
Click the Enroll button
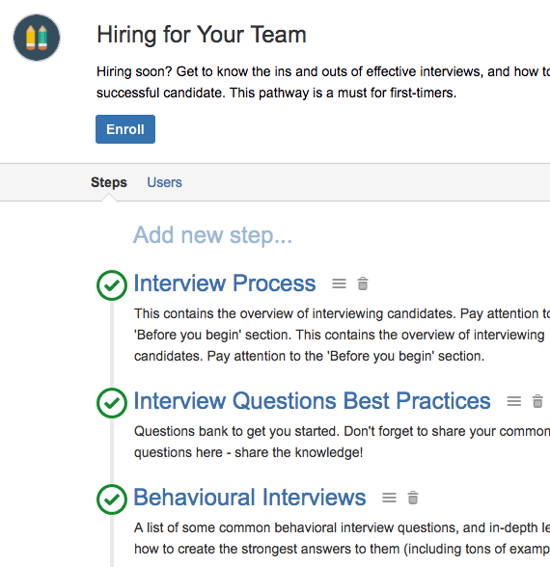point(125,129)
